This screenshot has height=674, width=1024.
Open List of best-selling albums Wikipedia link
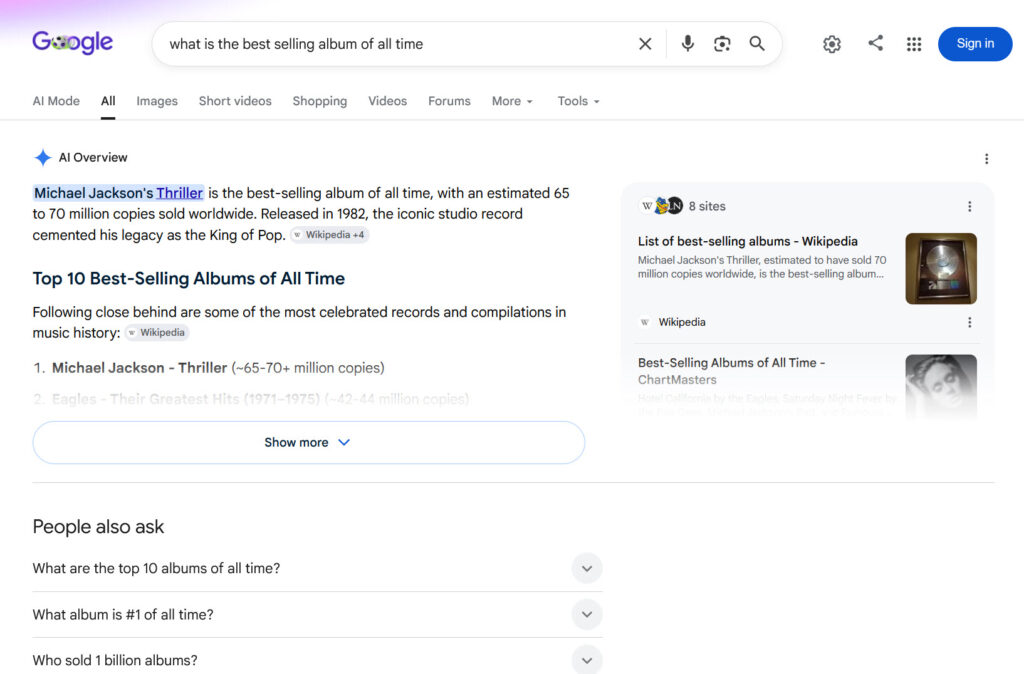pyautogui.click(x=748, y=241)
